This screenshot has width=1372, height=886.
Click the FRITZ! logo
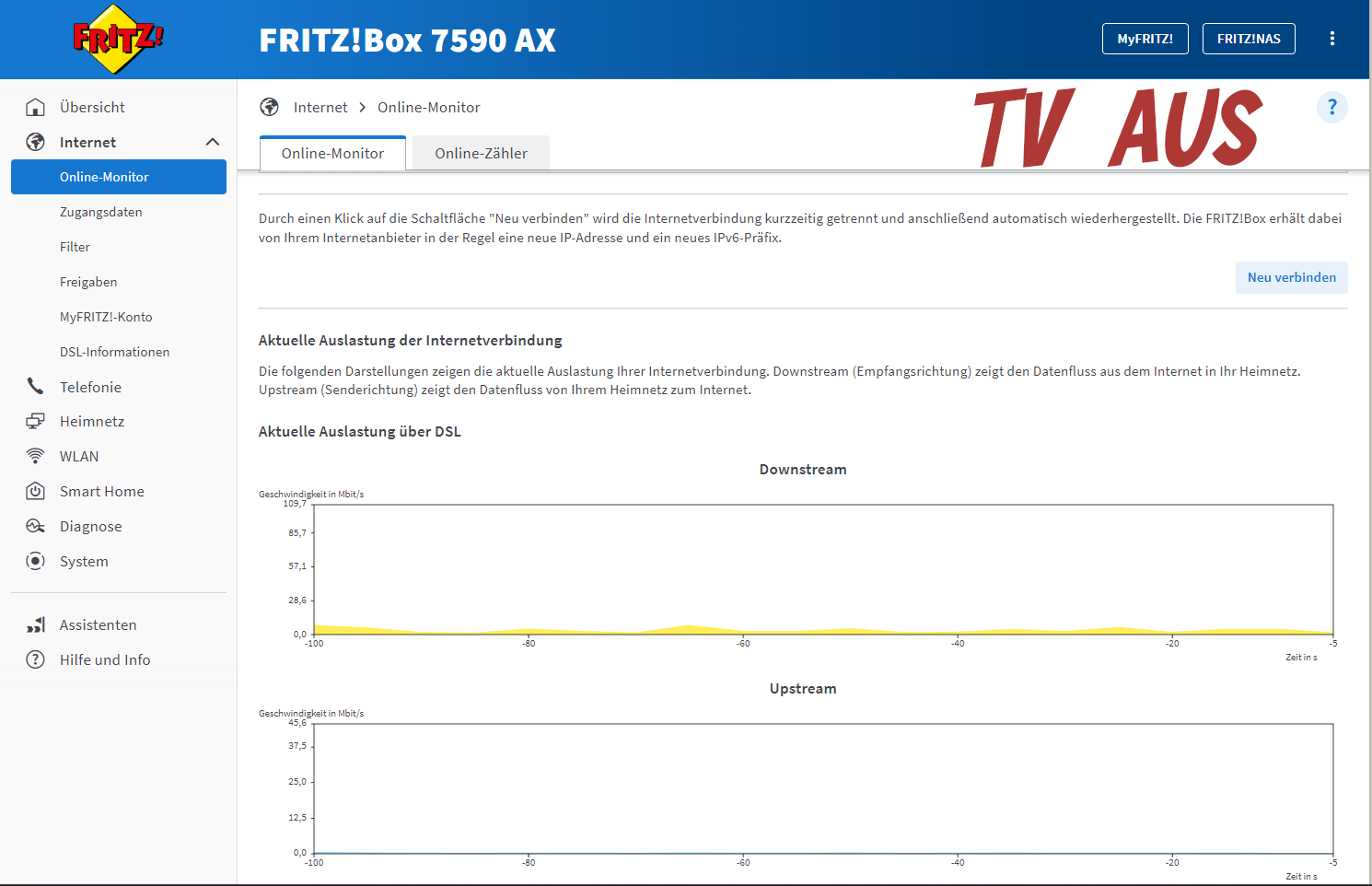118,40
